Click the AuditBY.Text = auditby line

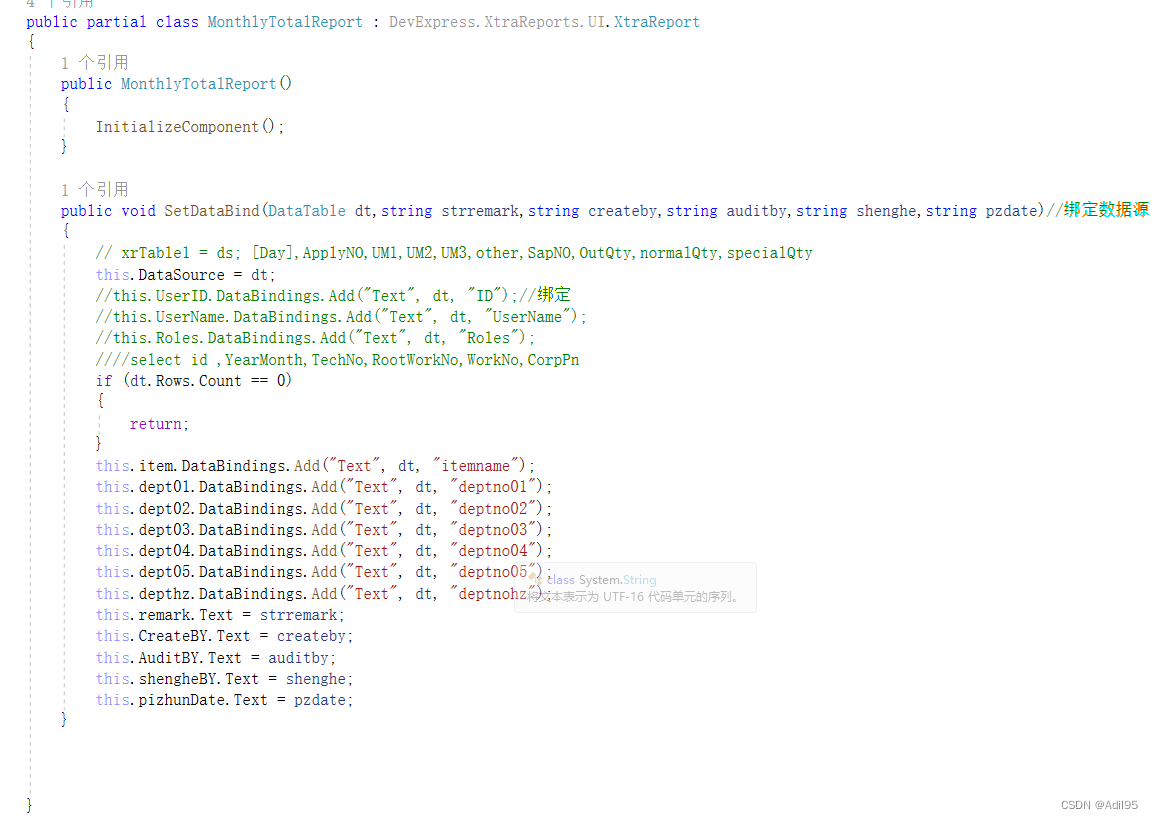tap(215, 658)
